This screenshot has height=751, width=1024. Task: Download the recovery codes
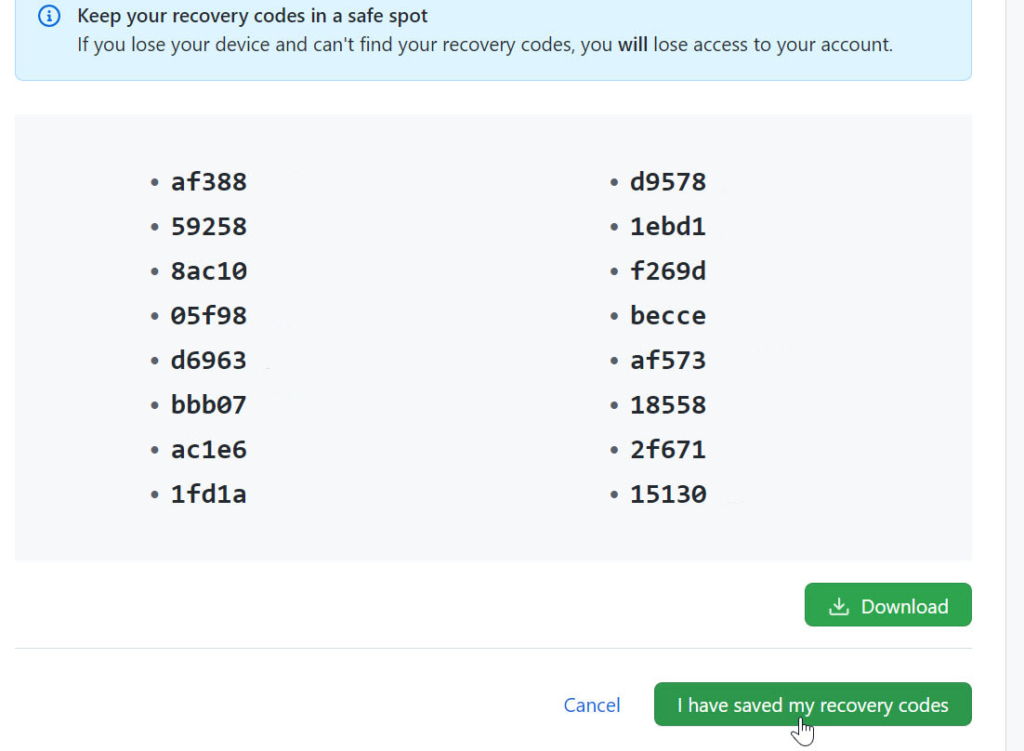pos(887,605)
